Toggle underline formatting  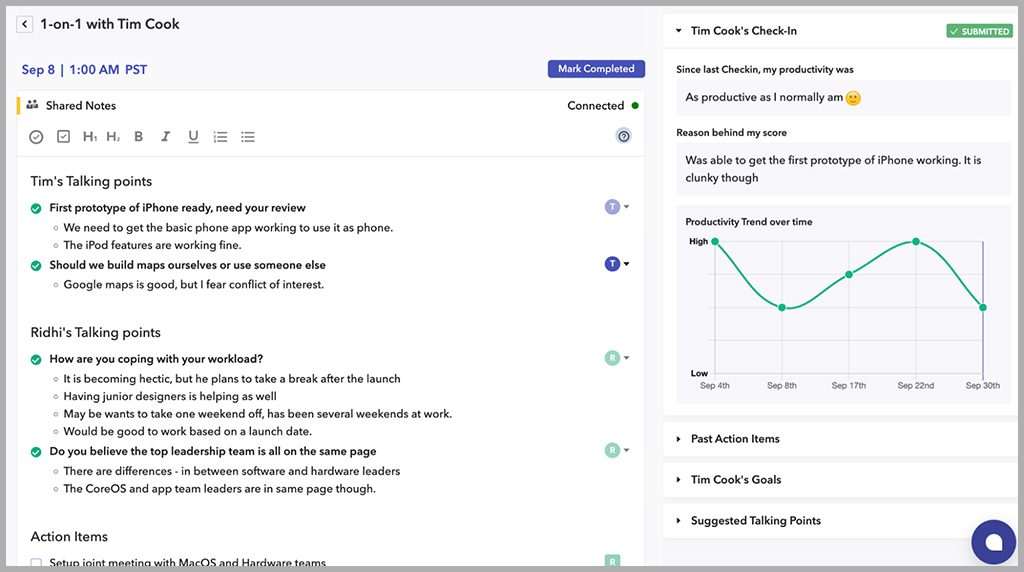(193, 136)
